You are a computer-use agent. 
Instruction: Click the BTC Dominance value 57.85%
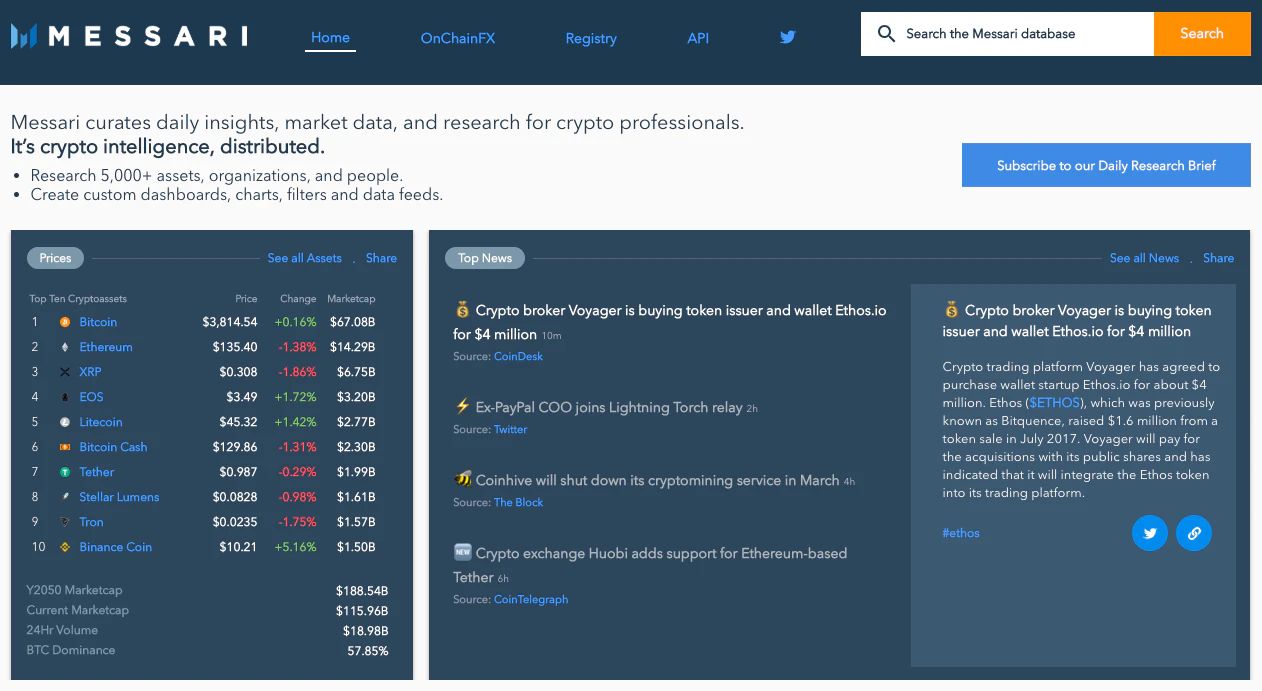tap(368, 651)
